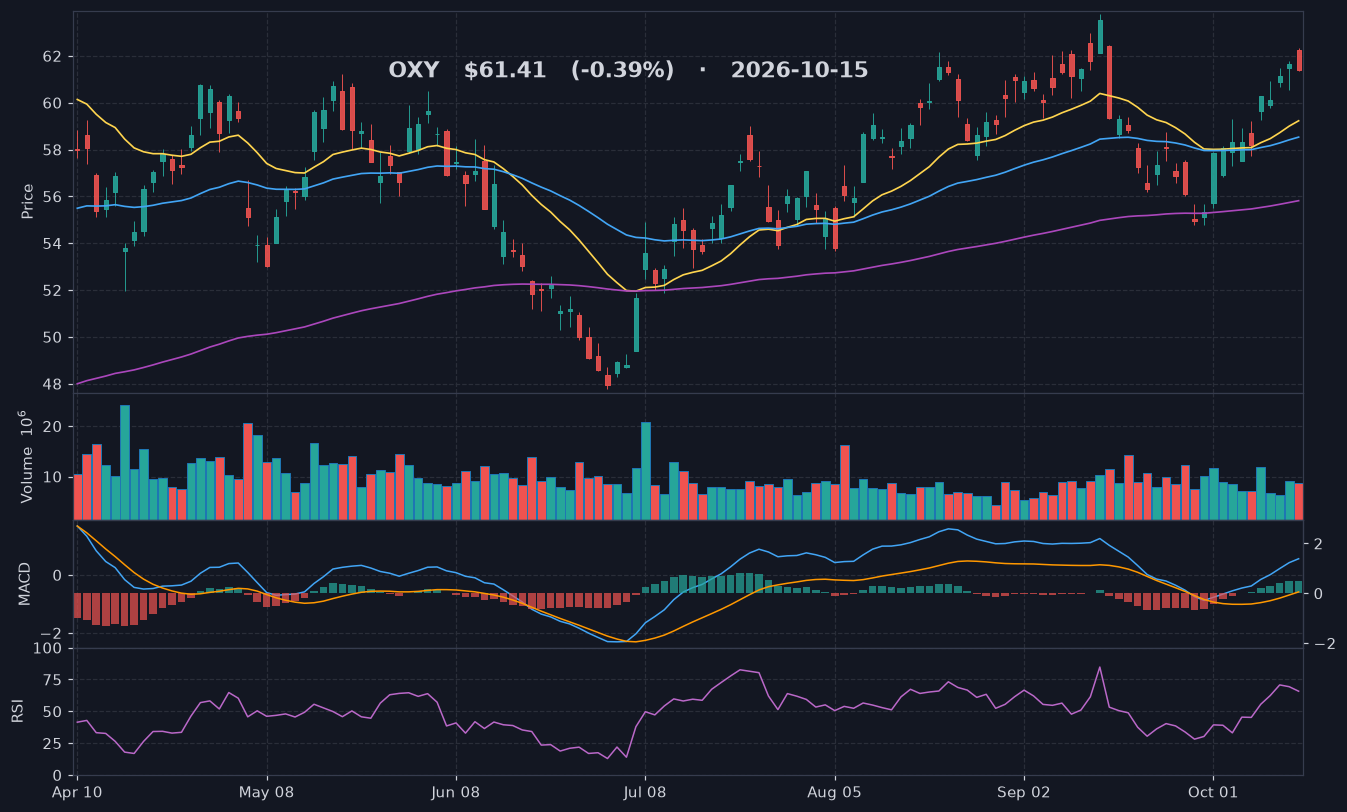1347x812 pixels.
Task: Click the (-0.39%) change in the title
Action: click(x=622, y=71)
